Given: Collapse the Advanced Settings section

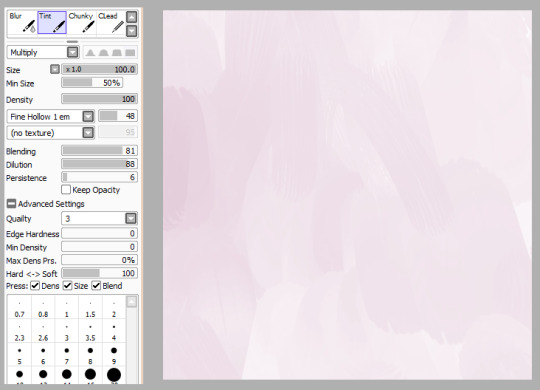Looking at the screenshot, I should 11,204.
